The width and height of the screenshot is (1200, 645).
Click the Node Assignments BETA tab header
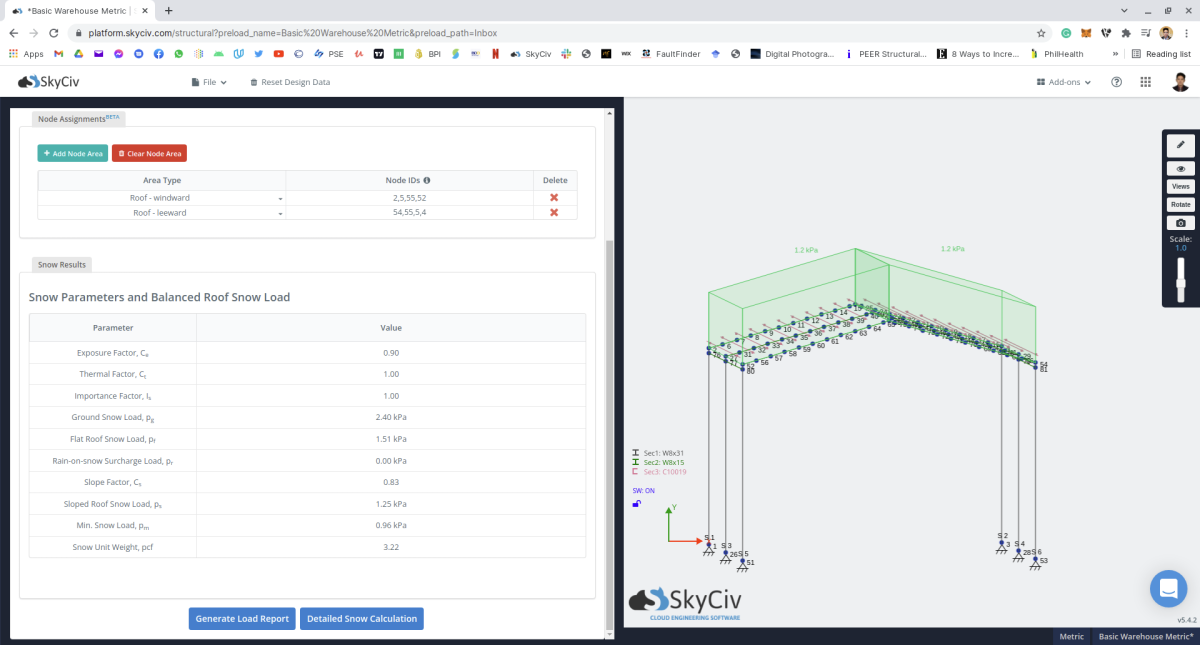pyautogui.click(x=78, y=117)
